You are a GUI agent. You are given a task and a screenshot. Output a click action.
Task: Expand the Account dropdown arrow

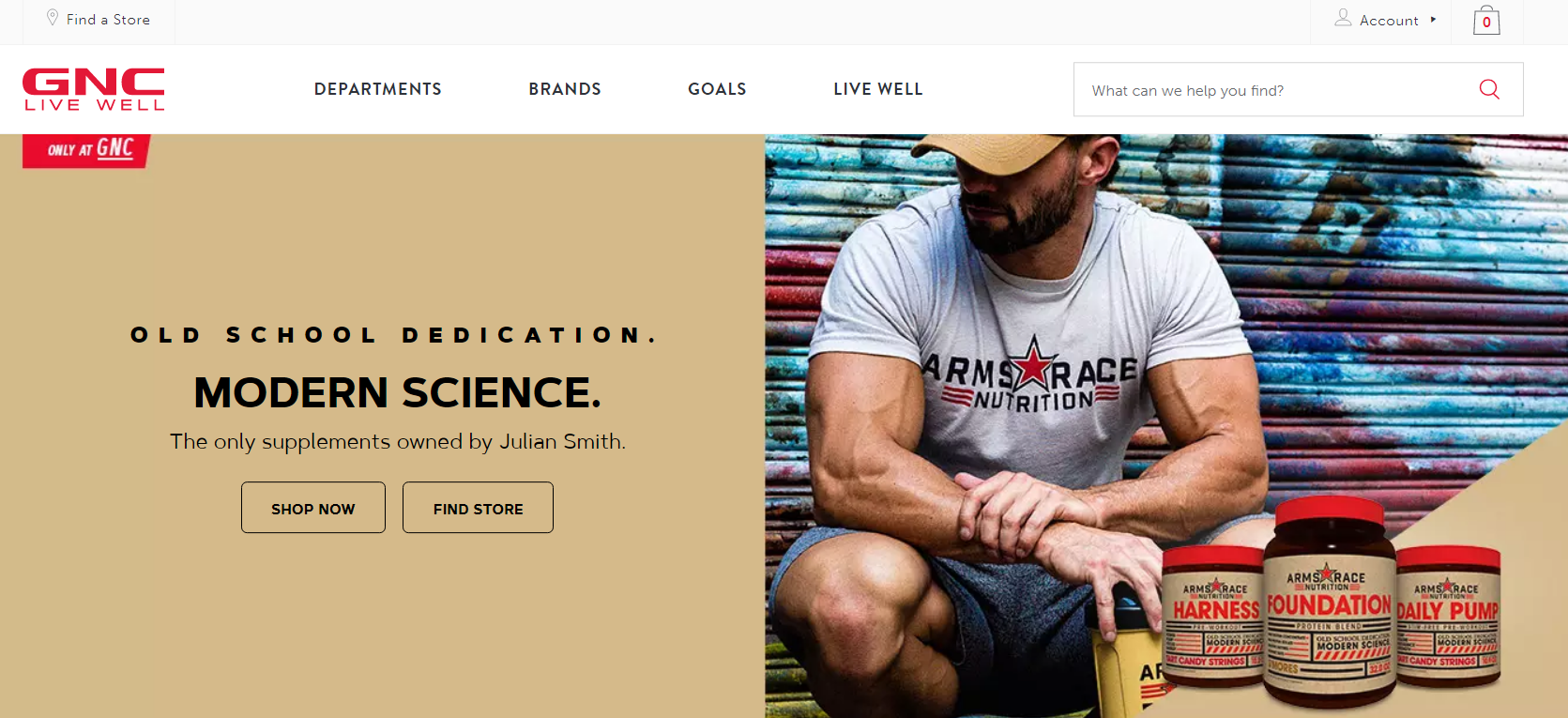(1433, 20)
